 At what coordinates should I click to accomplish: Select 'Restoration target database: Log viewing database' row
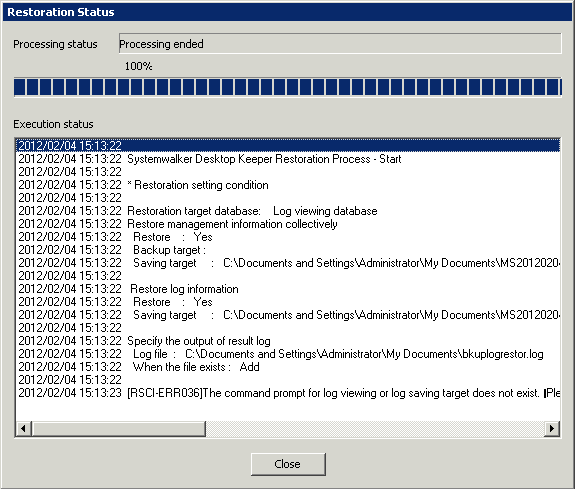288,211
